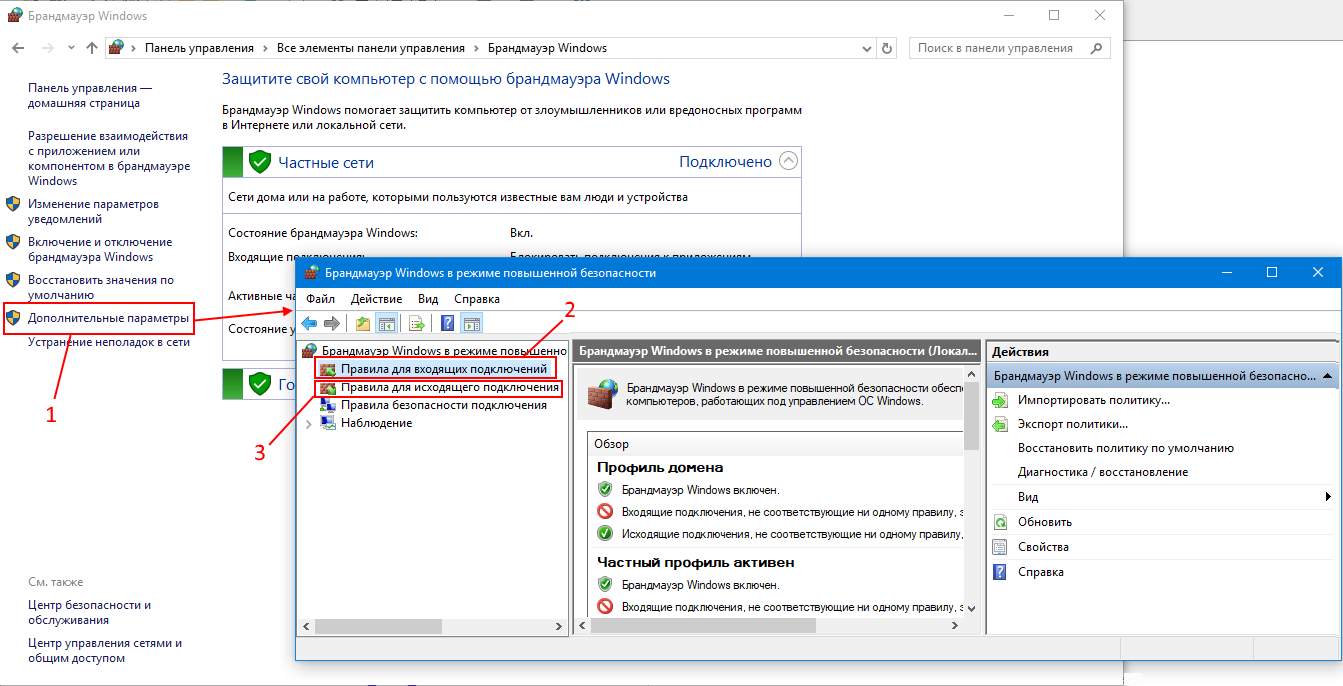Click the Обновить refresh icon in Actions
This screenshot has width=1343, height=686.
[999, 522]
